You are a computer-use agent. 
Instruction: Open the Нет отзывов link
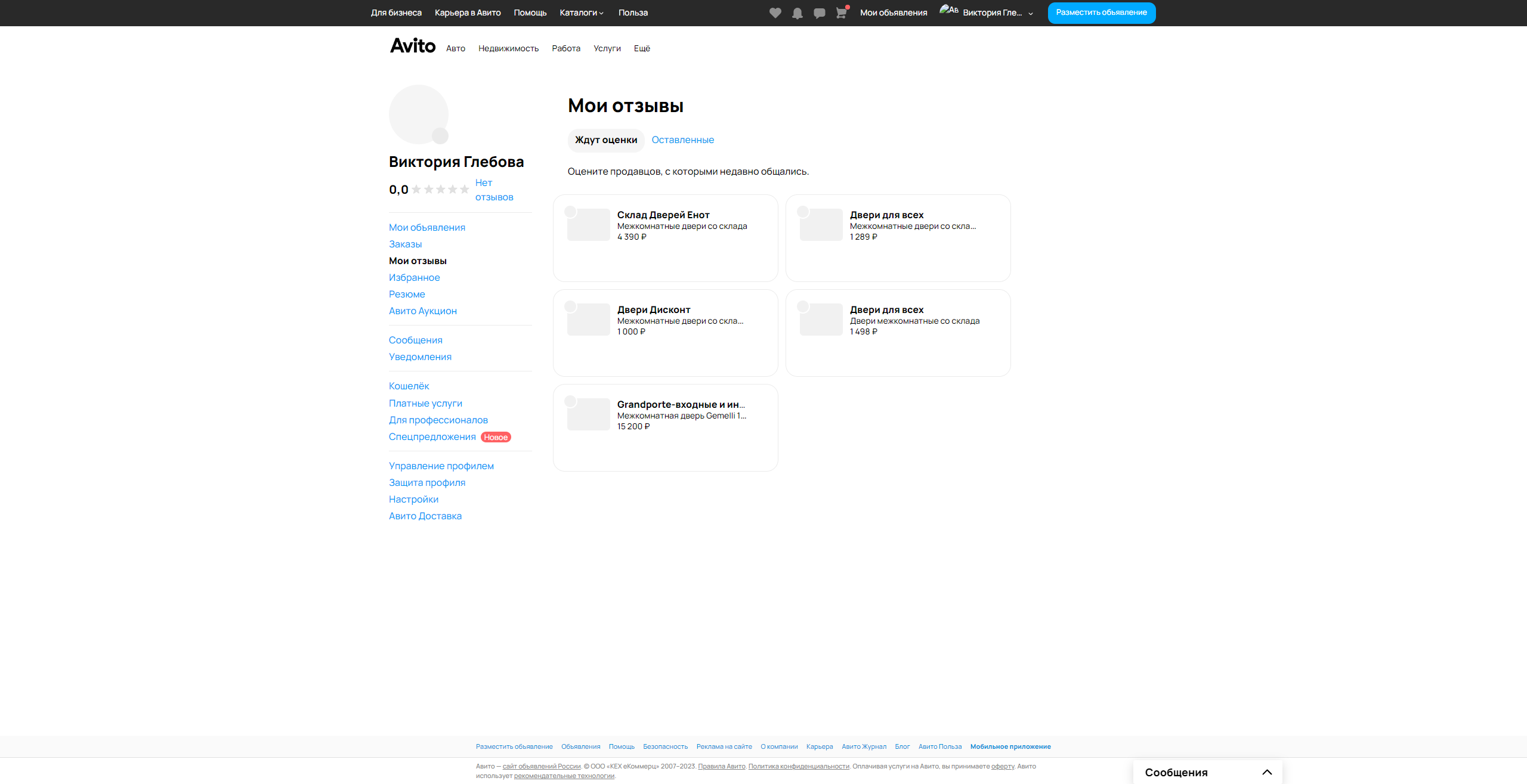click(x=493, y=190)
